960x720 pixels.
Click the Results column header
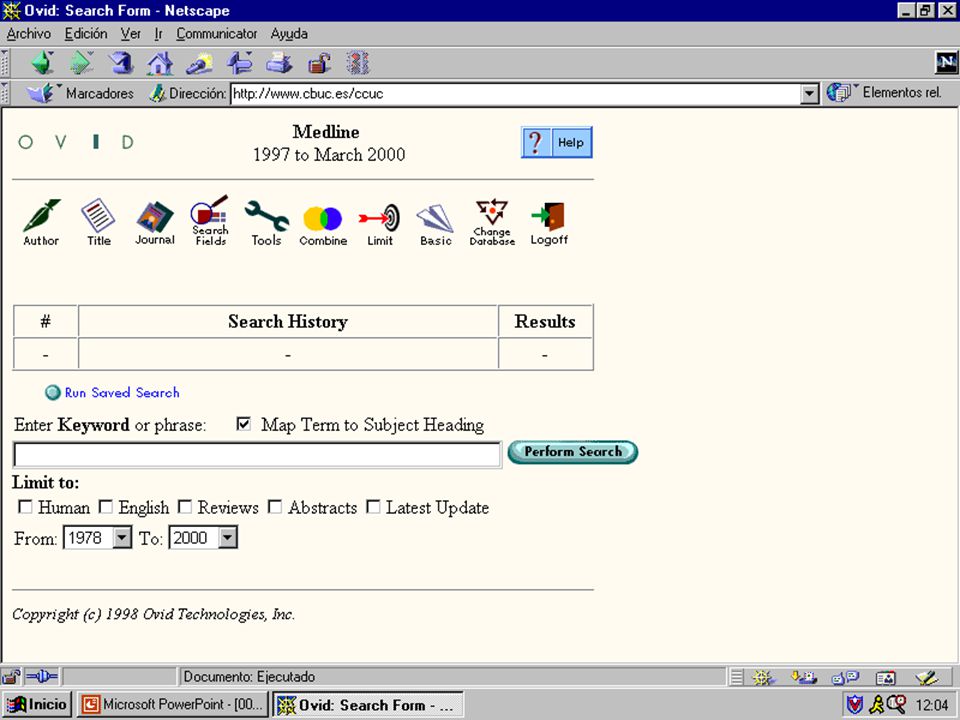[545, 321]
